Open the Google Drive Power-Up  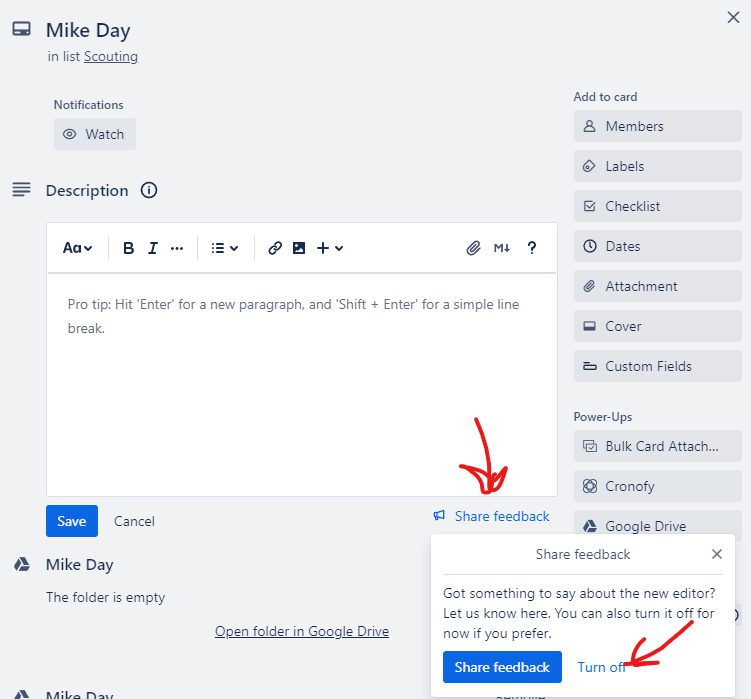[658, 525]
